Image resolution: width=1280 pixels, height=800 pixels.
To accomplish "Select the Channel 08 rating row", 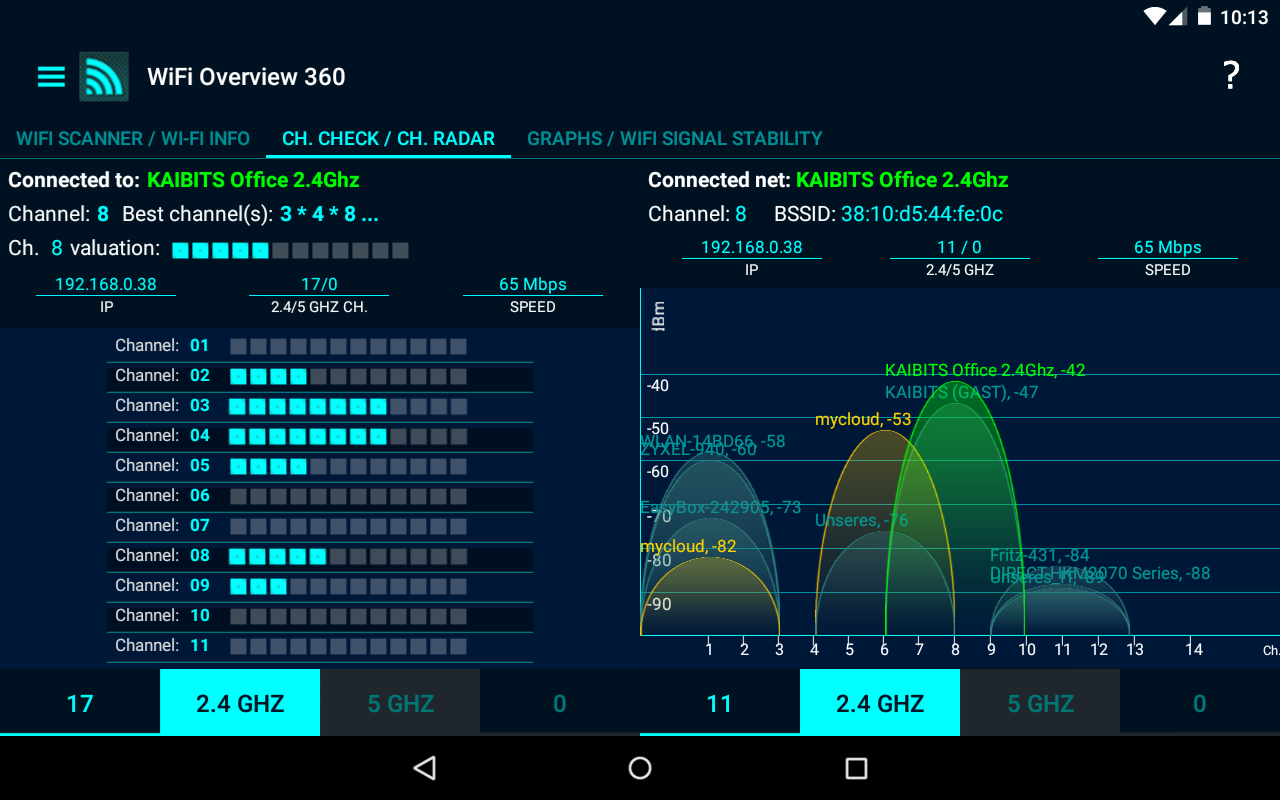I will click(320, 555).
